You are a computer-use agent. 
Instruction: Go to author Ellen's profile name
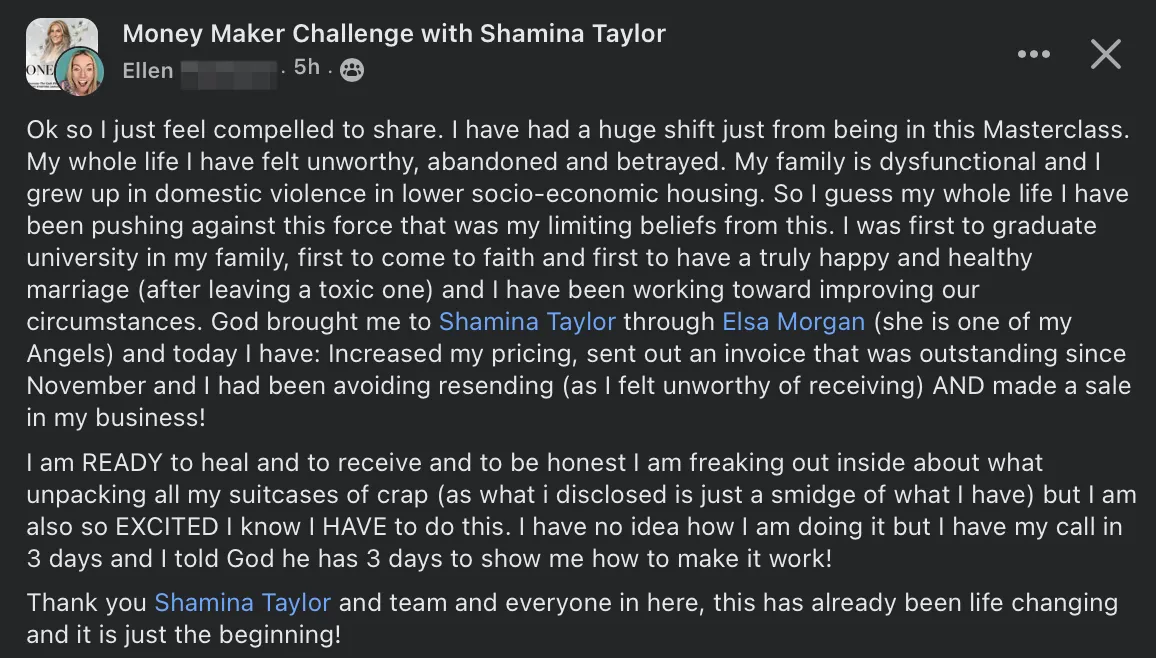tap(148, 70)
